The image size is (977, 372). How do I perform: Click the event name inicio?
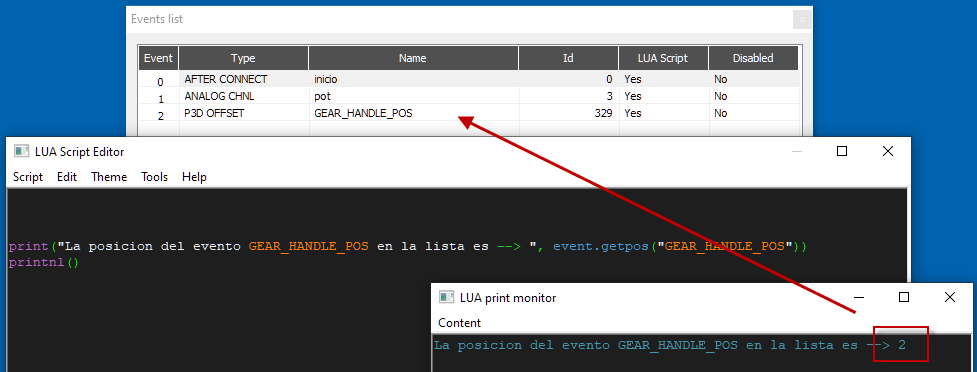326,79
